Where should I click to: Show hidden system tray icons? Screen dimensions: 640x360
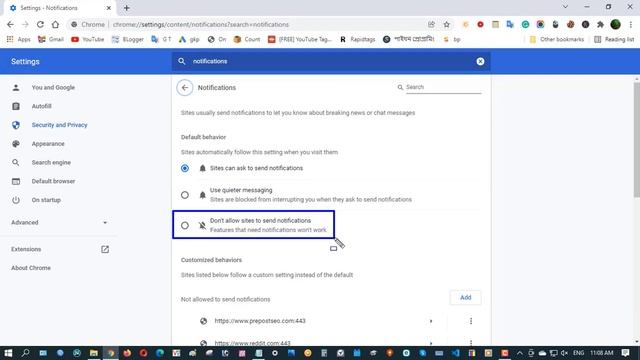pos(520,353)
